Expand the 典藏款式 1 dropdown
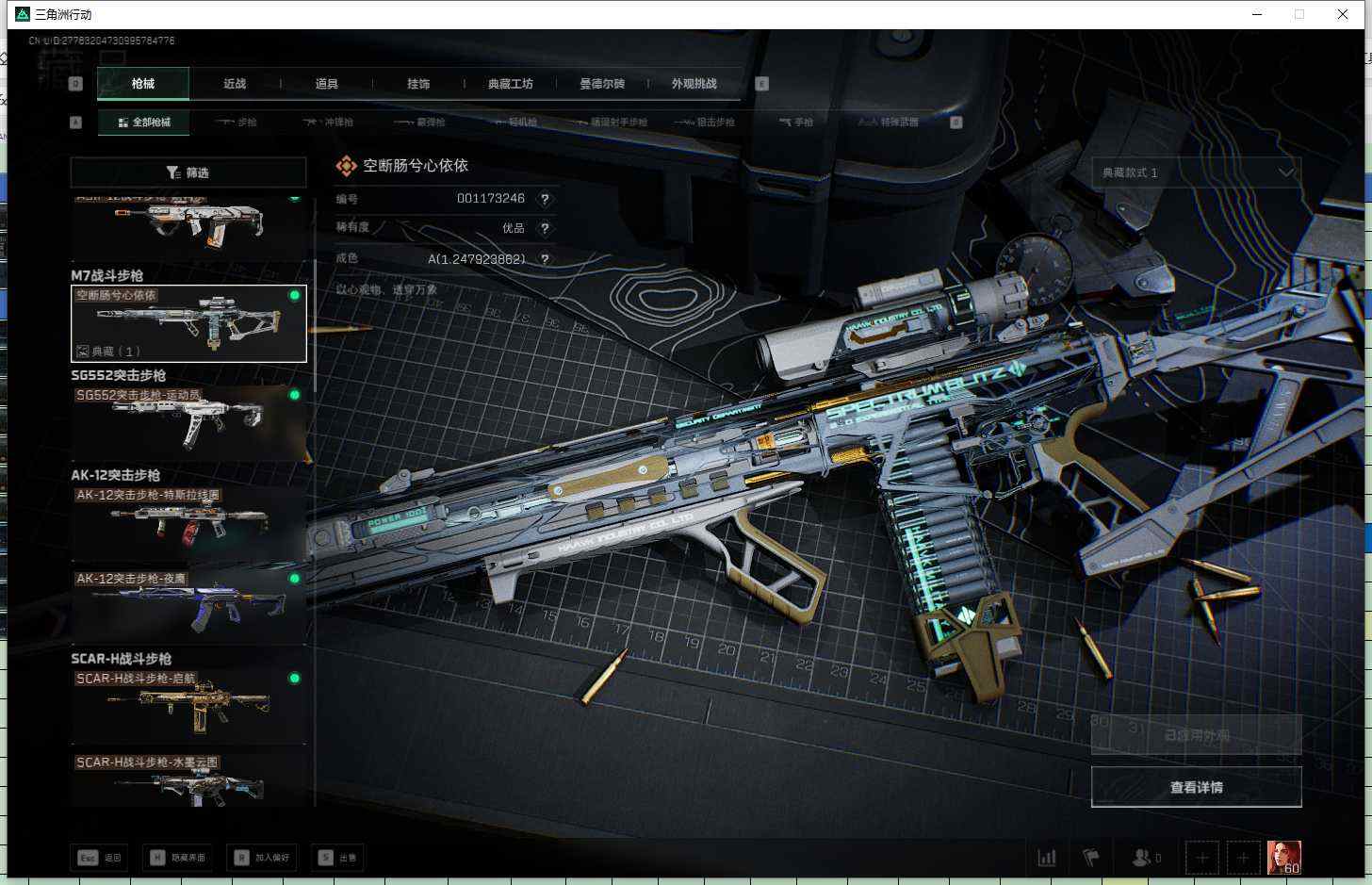Image resolution: width=1372 pixels, height=885 pixels. (1197, 172)
